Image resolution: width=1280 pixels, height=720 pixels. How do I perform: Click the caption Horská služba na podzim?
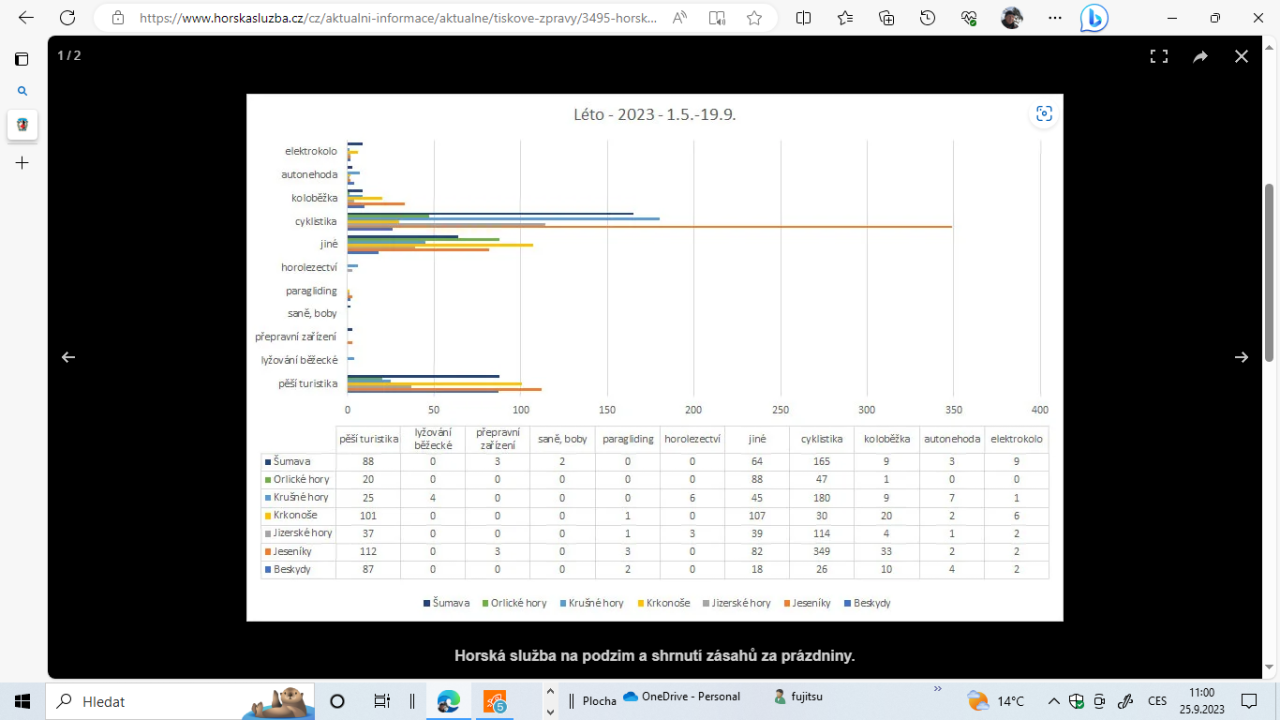655,656
